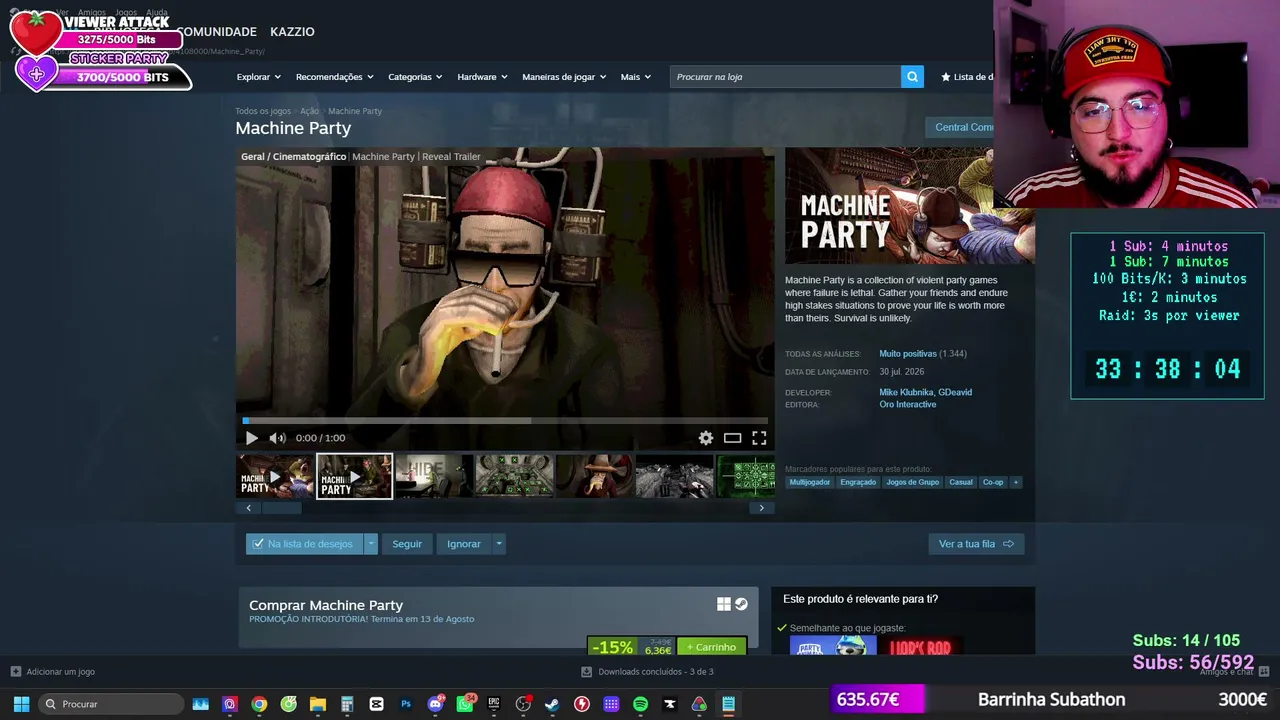Enter fullscreen on the trailer video
The image size is (1280, 720).
pyautogui.click(x=759, y=438)
